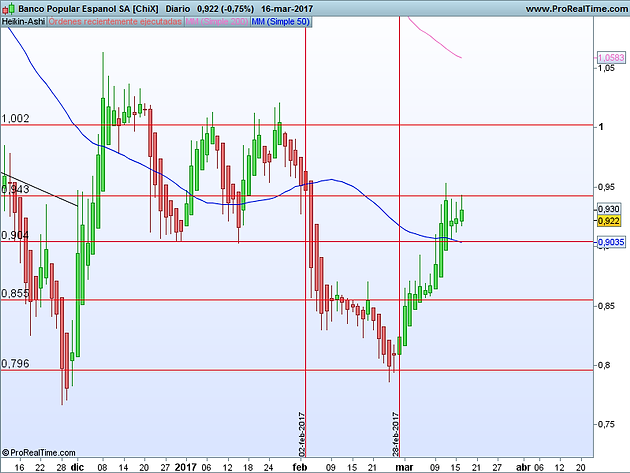
Task: Click the 1,05 tick on the price axis
Action: pyautogui.click(x=606, y=68)
